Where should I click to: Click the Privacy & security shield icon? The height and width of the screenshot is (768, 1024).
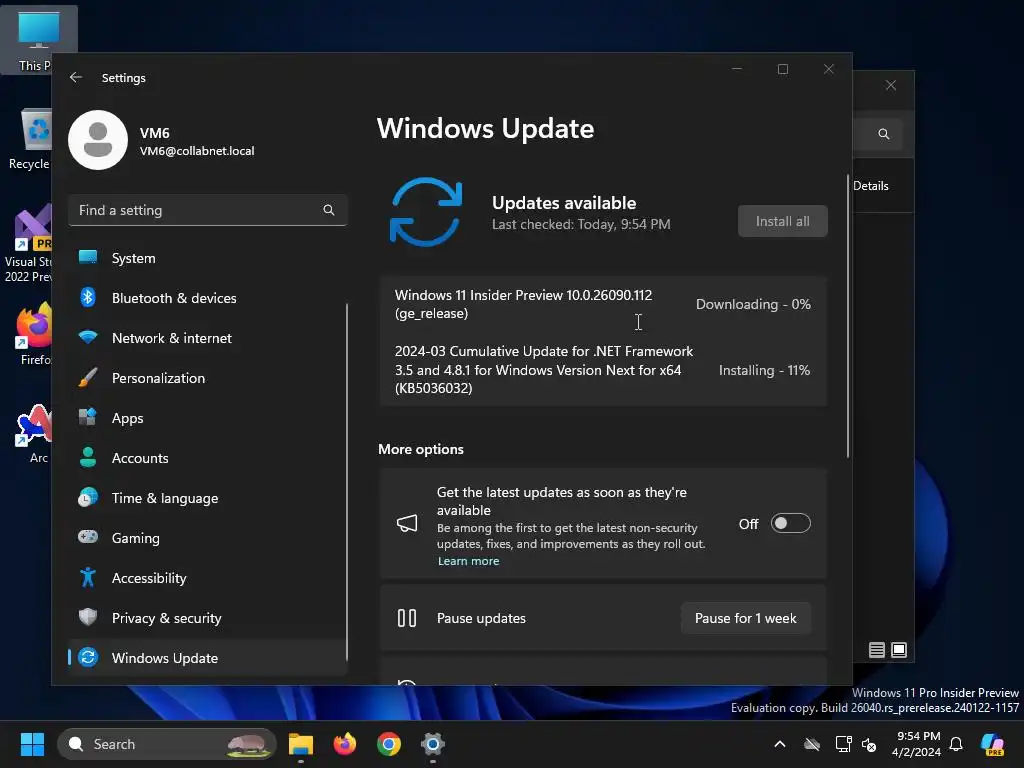point(88,617)
